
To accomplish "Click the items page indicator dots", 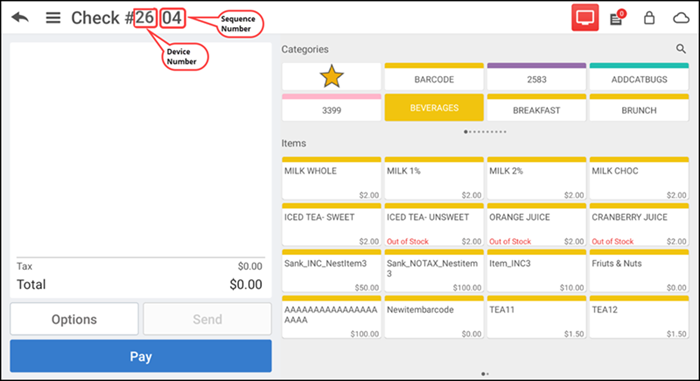I will 485,374.
